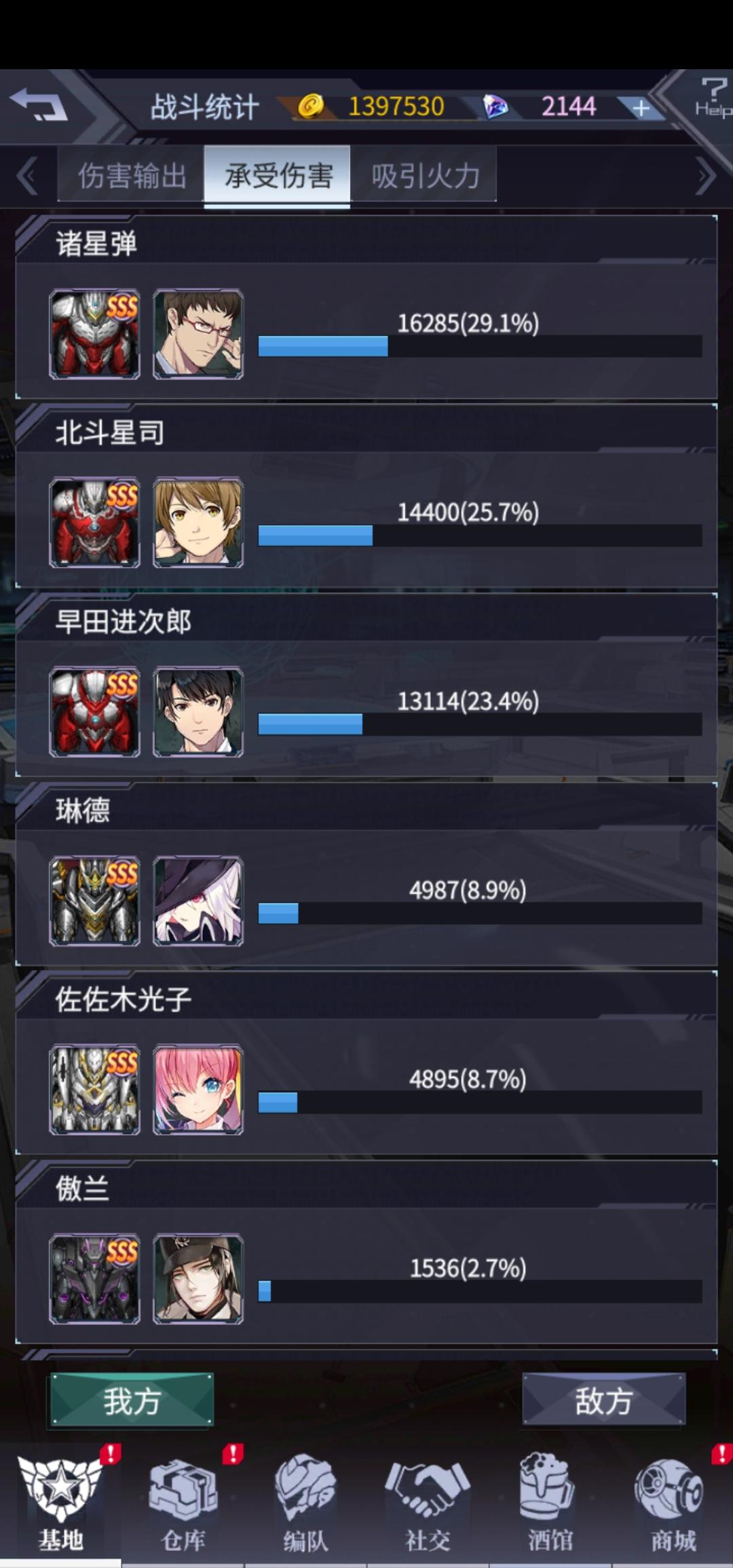The height and width of the screenshot is (1568, 733).
Task: Add diamonds with the plus icon
Action: pyautogui.click(x=641, y=107)
